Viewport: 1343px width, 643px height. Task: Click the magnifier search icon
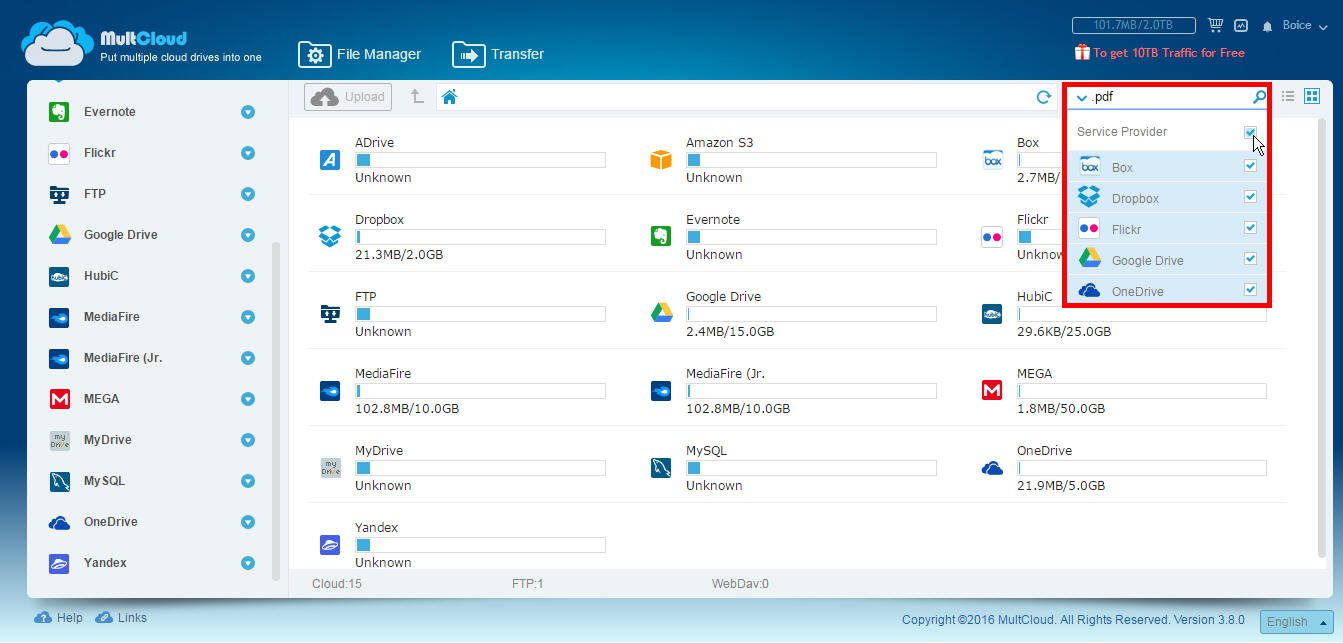click(1259, 97)
